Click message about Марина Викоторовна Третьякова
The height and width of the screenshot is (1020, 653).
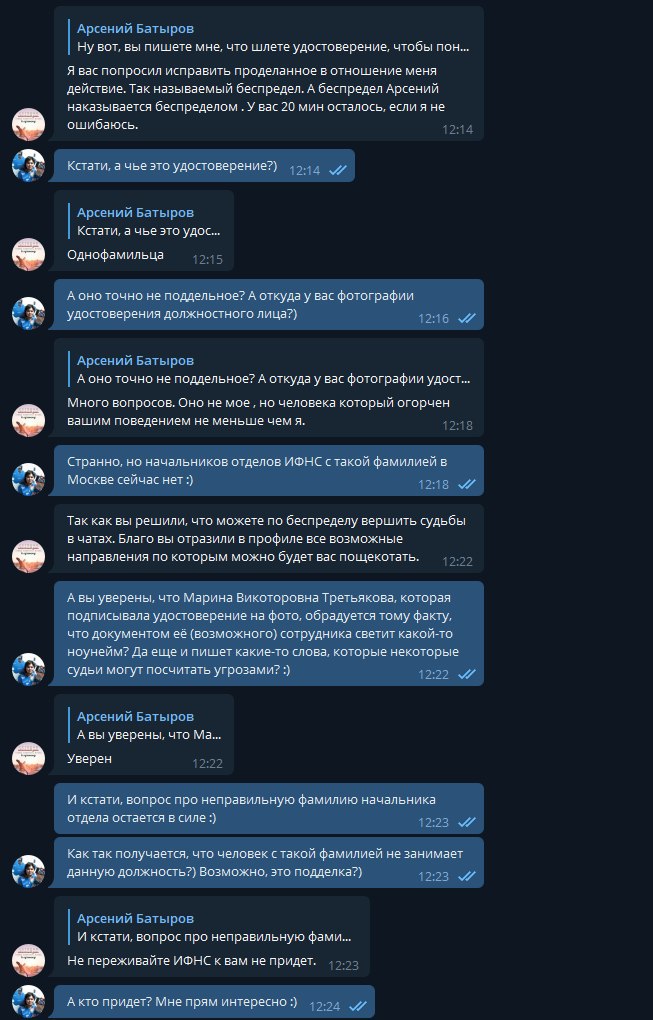269,634
